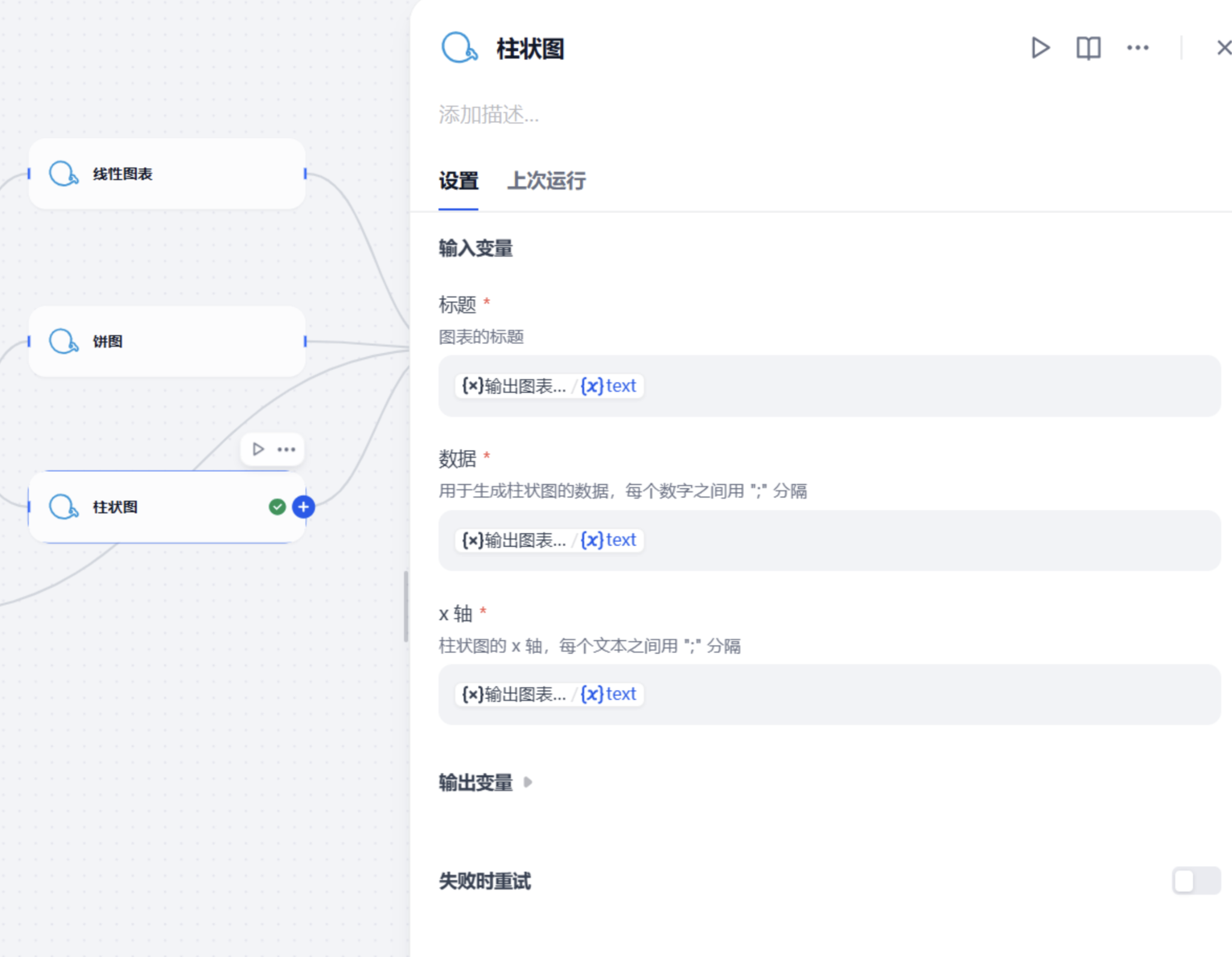
Task: Click the 标题 variable input field
Action: pyautogui.click(x=829, y=386)
